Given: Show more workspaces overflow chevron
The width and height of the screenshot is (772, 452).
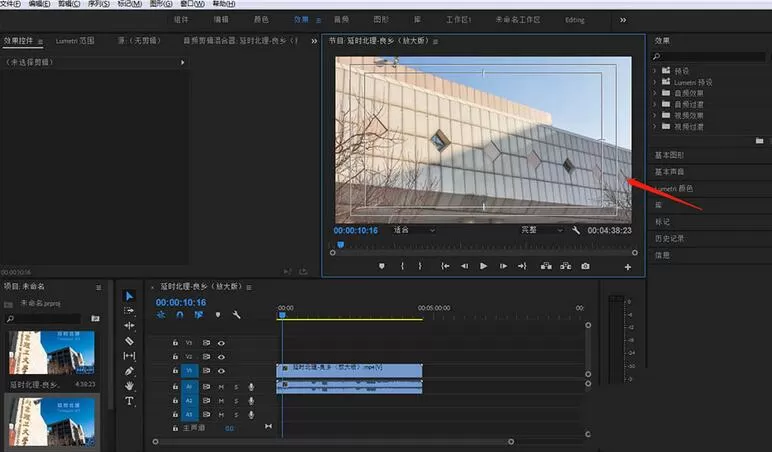Looking at the screenshot, I should (x=623, y=20).
